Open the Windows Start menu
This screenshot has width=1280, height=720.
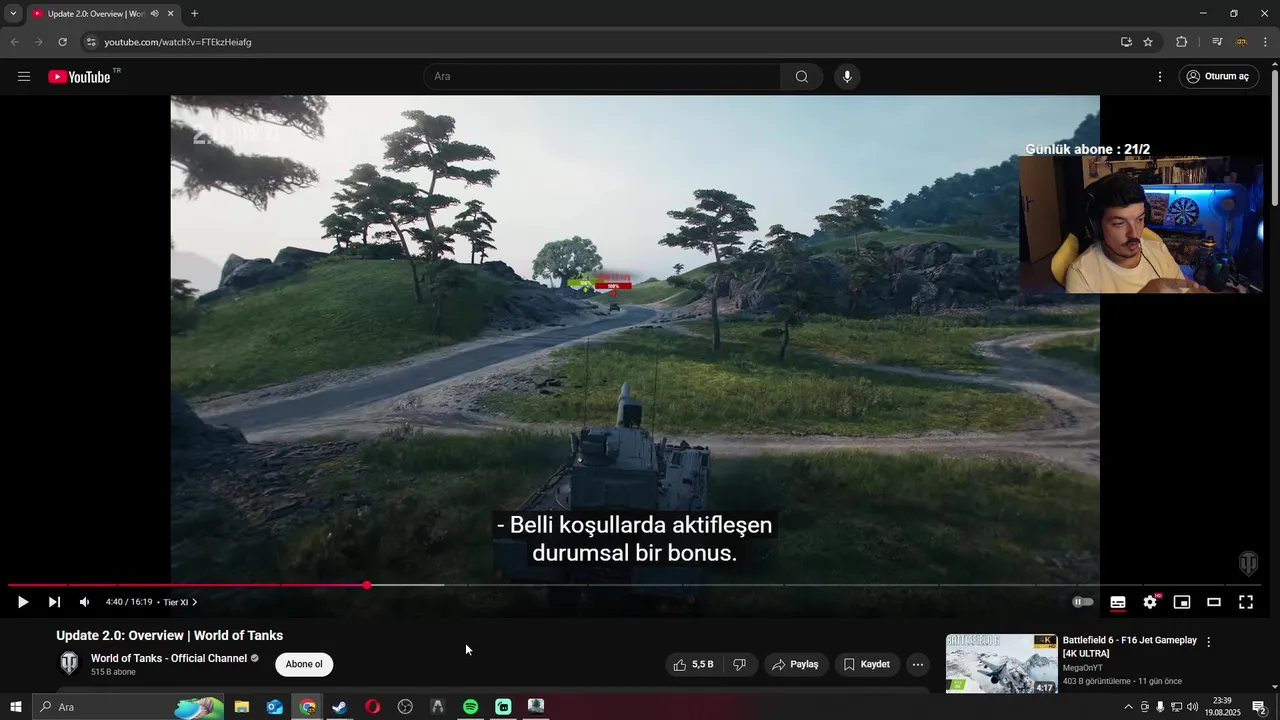pyautogui.click(x=15, y=707)
